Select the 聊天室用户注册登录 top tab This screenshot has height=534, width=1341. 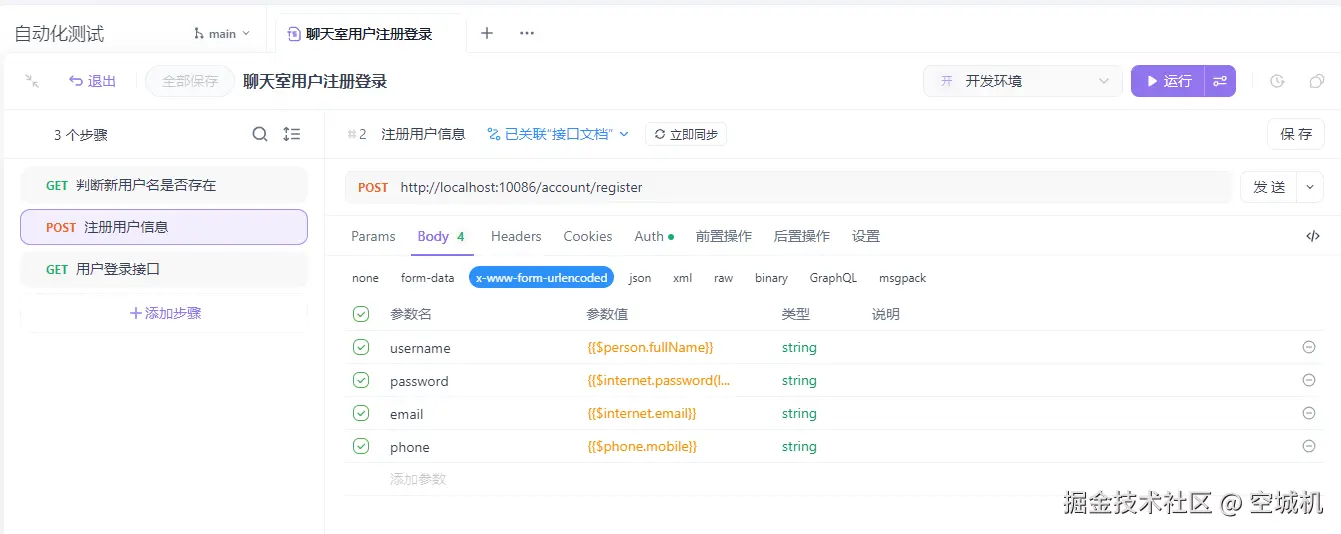tap(370, 34)
